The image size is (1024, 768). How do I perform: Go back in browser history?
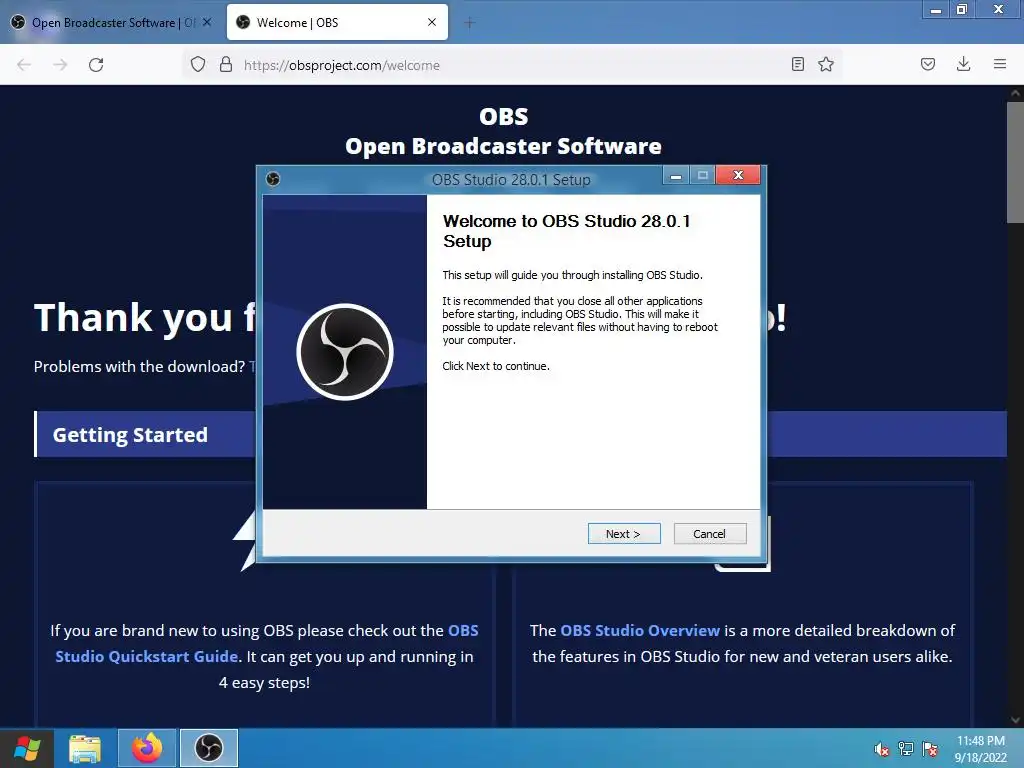pos(24,65)
